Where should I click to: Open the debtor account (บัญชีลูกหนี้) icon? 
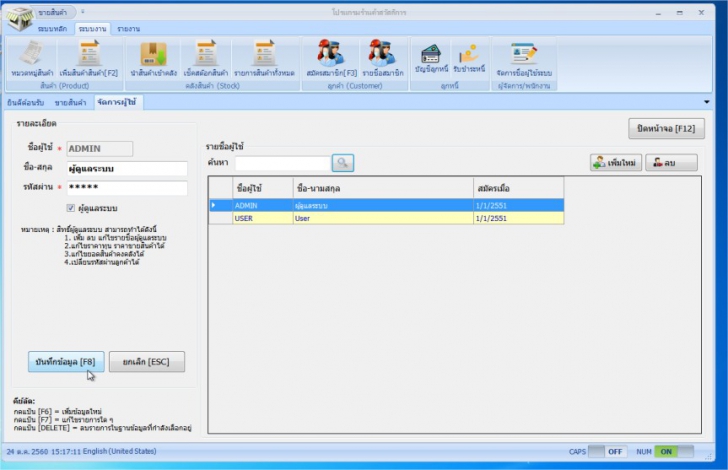coord(431,59)
